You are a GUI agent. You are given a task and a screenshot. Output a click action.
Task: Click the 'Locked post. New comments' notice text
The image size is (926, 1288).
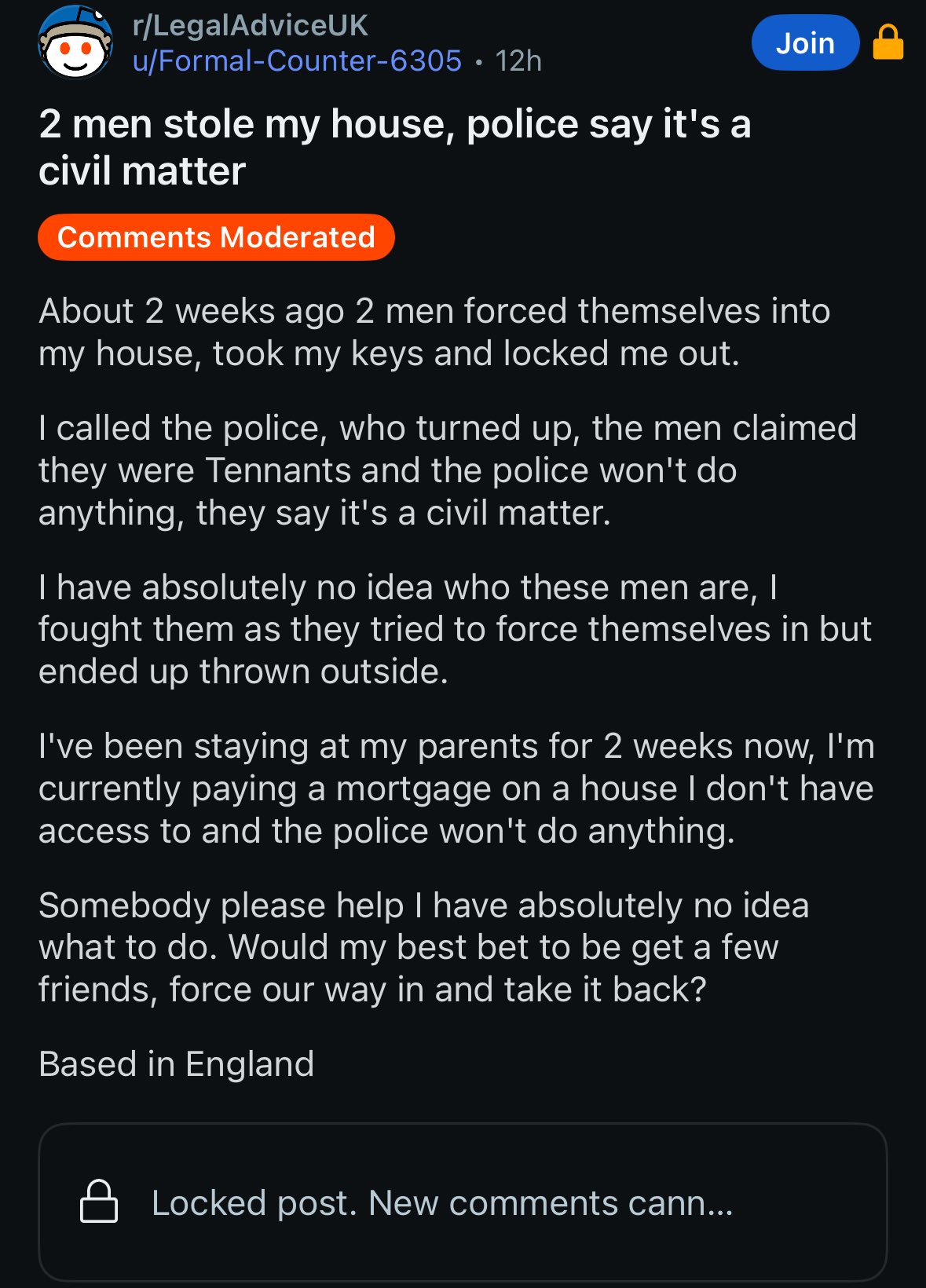tap(442, 1203)
